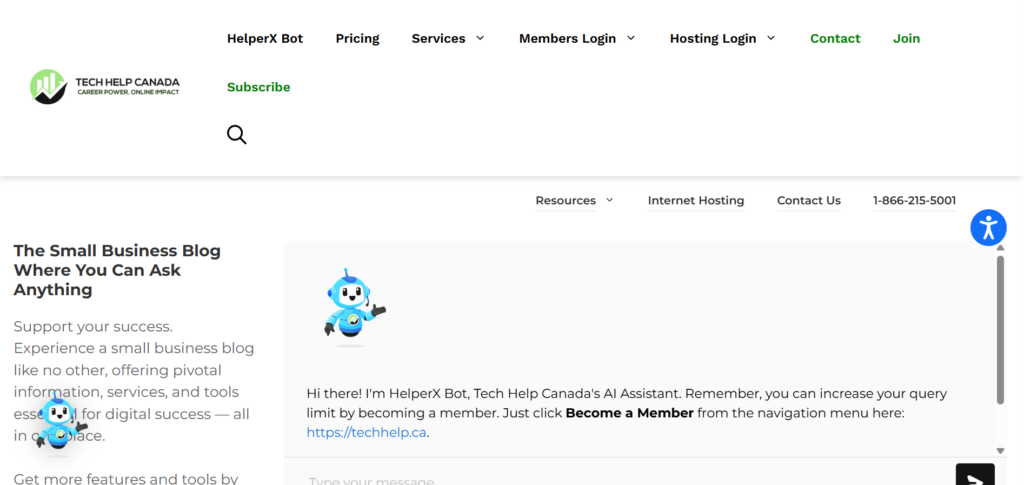The width and height of the screenshot is (1024, 485).
Task: Follow the https://techhelp.ca link in chat
Action: pyautogui.click(x=366, y=432)
